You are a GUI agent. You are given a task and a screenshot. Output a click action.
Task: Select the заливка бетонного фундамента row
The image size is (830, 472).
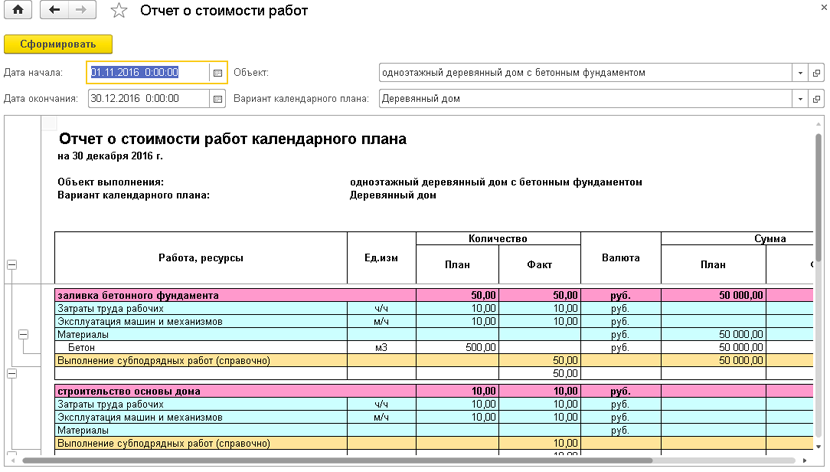[x=200, y=296]
